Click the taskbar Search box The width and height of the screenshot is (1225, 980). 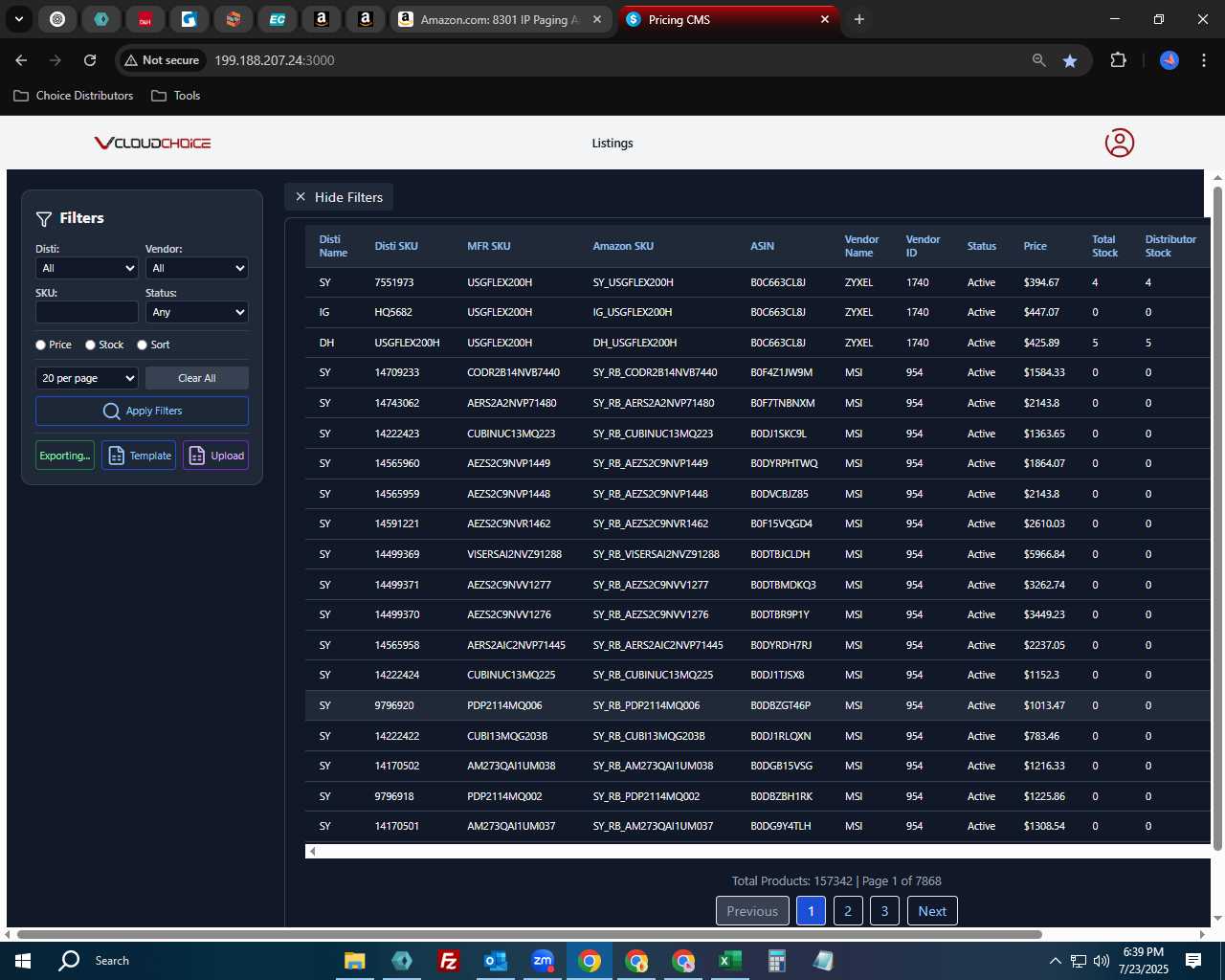click(112, 961)
